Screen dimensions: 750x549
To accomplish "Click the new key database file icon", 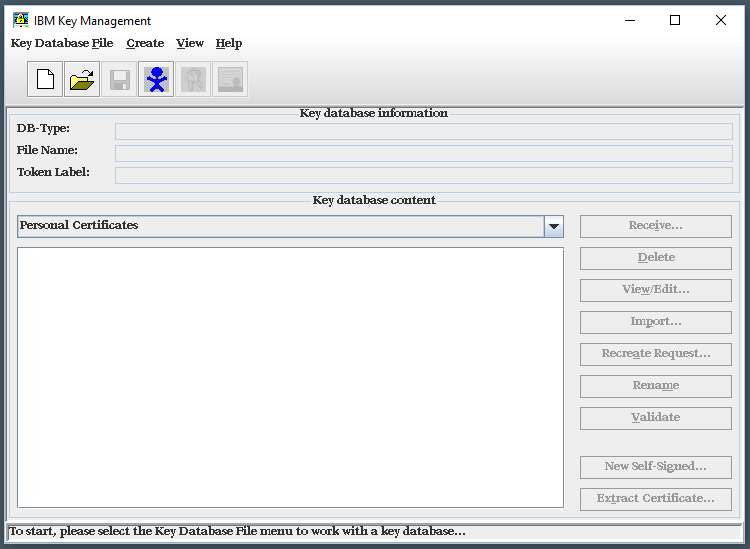I will [x=45, y=79].
